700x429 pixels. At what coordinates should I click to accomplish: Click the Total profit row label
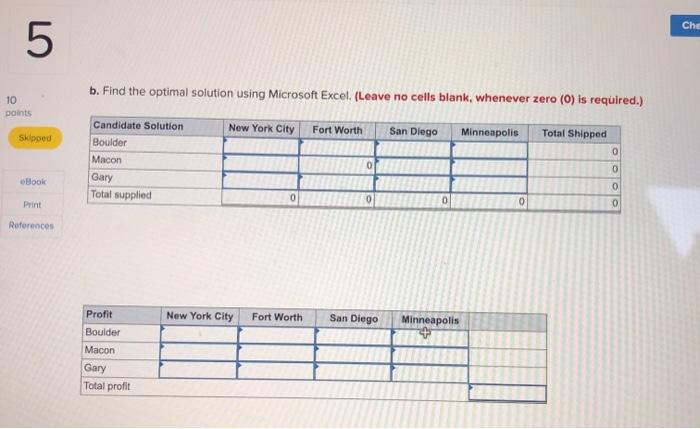107,386
